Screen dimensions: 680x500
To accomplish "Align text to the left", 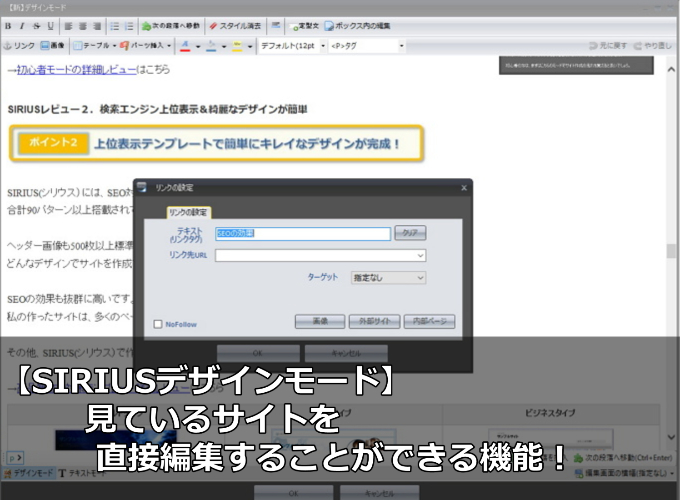I will (x=68, y=26).
